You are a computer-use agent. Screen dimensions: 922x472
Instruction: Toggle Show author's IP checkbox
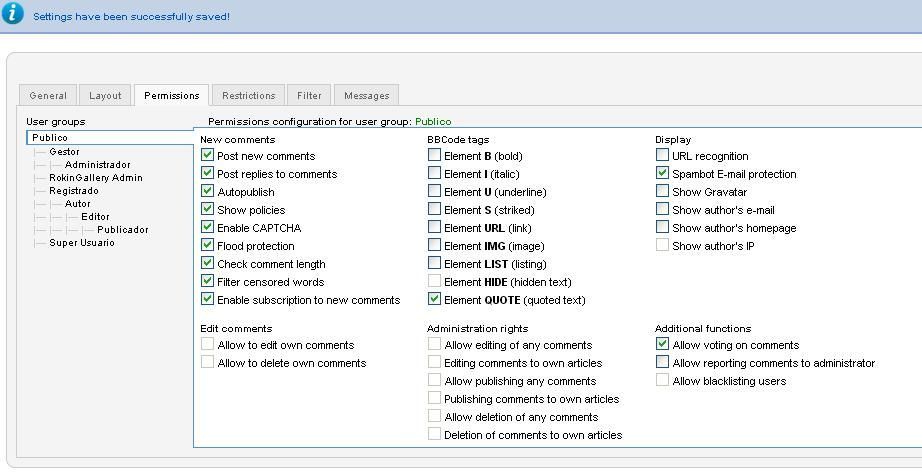pos(662,245)
